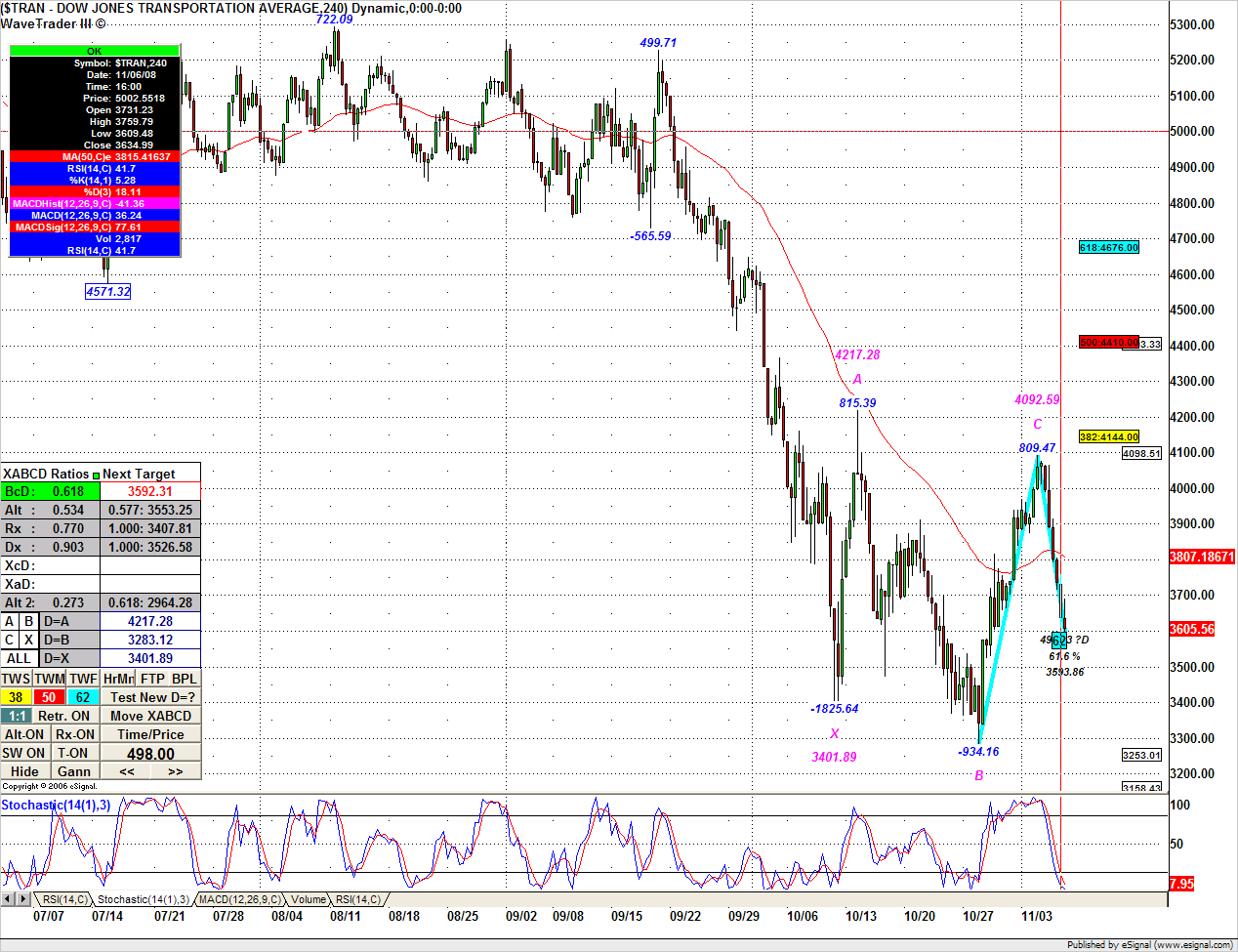
Task: Click the red 3592.31 next target value
Action: pos(150,491)
